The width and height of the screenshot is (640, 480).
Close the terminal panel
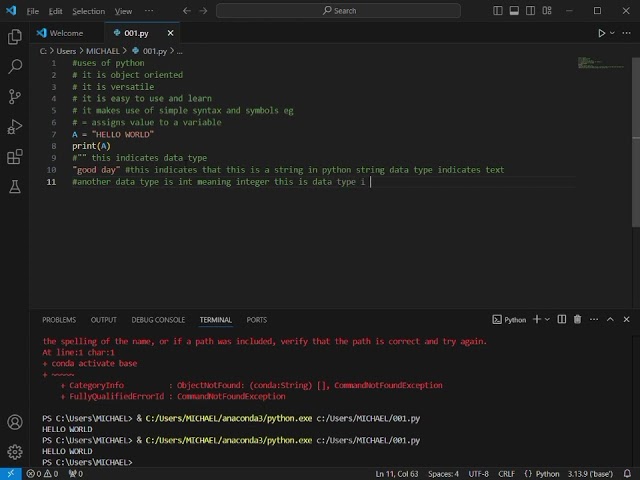pyautogui.click(x=626, y=320)
